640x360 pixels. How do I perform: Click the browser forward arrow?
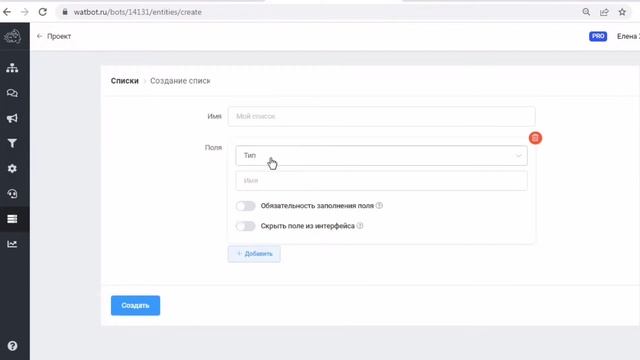pyautogui.click(x=25, y=12)
